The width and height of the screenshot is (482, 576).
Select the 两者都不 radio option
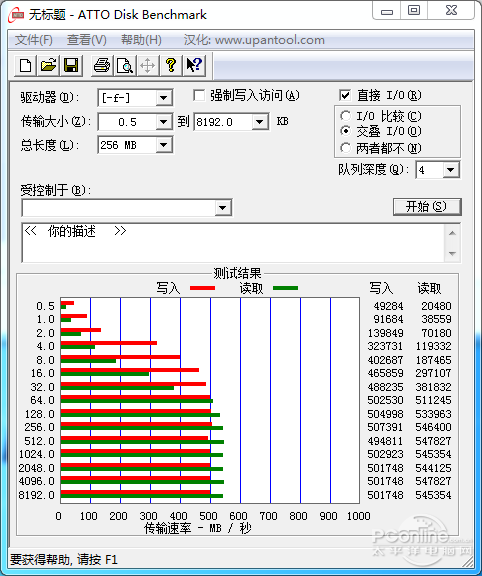pos(345,148)
